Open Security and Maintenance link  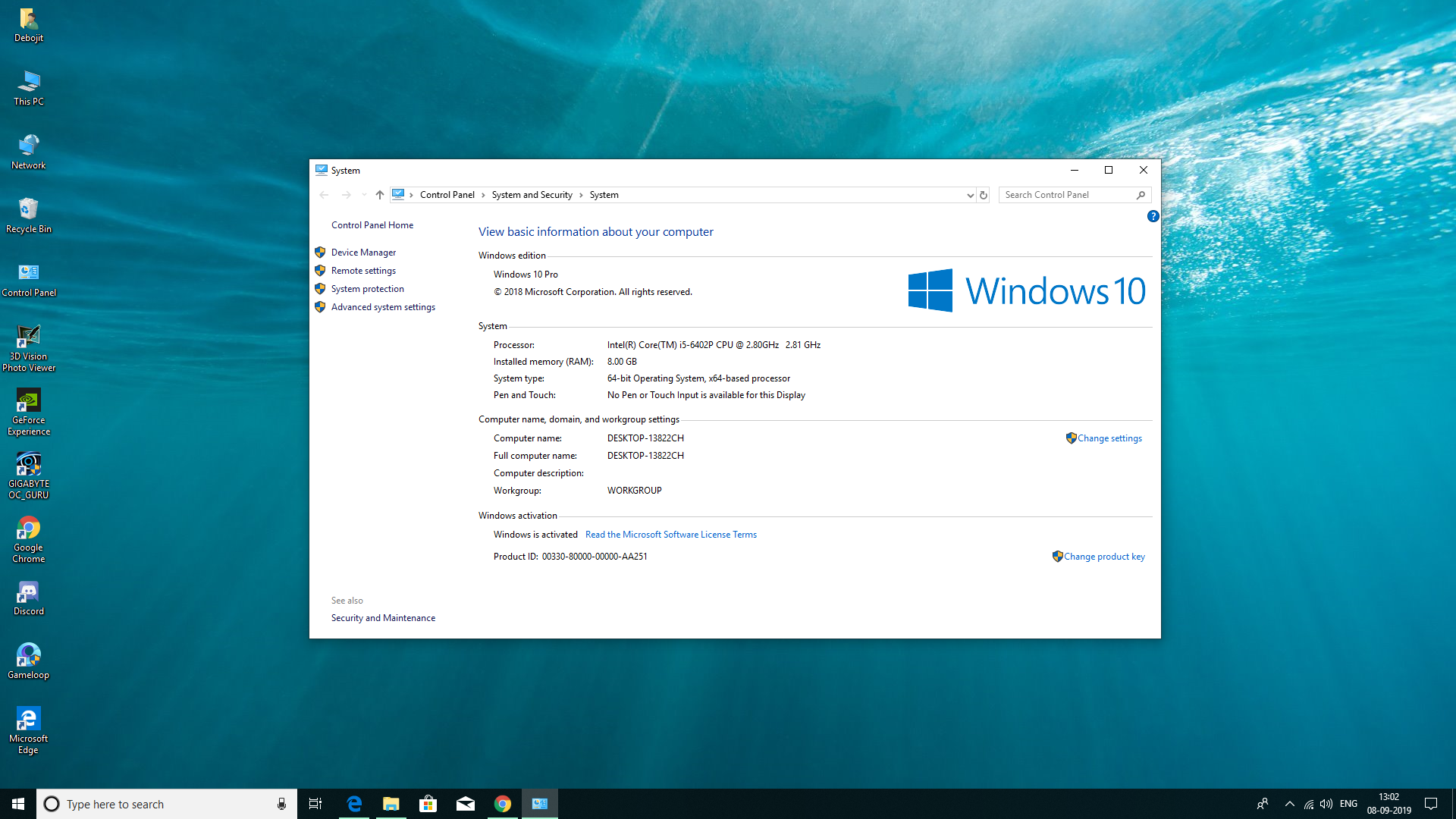[383, 618]
